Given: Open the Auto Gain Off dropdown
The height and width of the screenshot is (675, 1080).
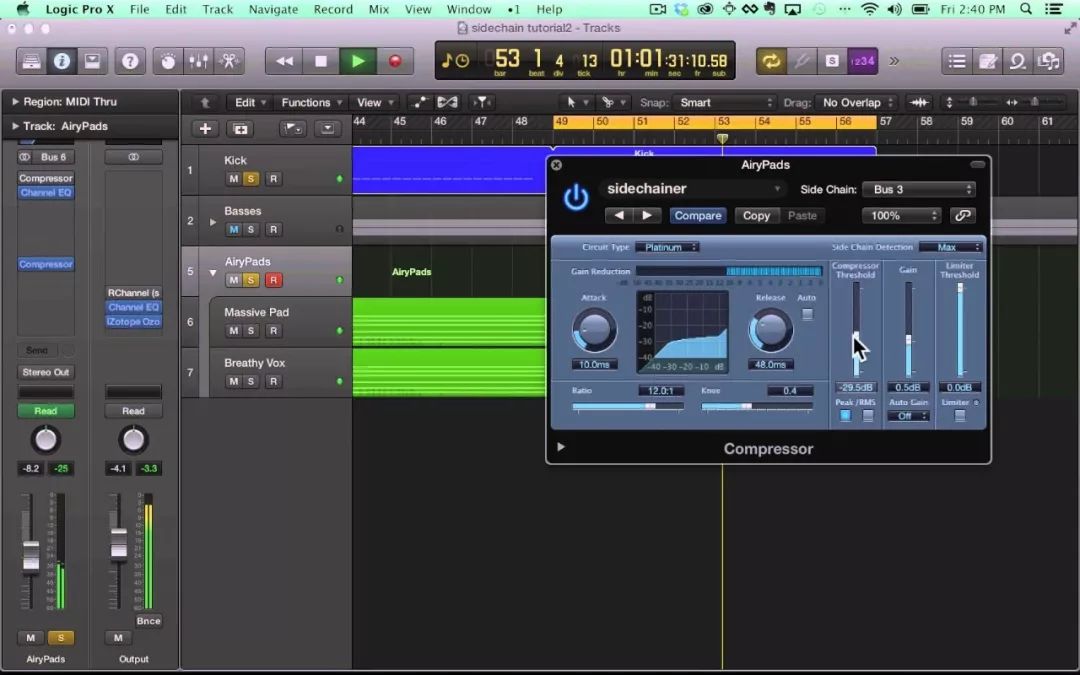Looking at the screenshot, I should tap(908, 416).
